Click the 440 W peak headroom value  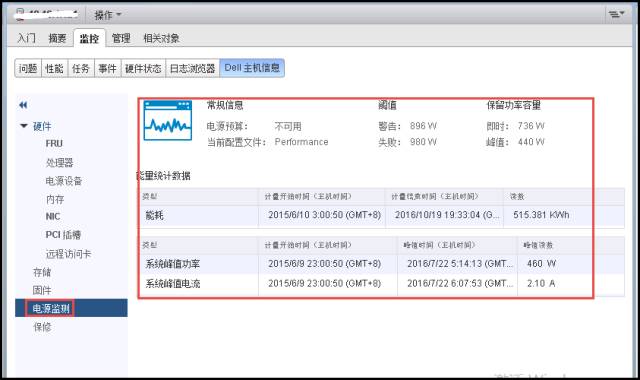coord(531,142)
